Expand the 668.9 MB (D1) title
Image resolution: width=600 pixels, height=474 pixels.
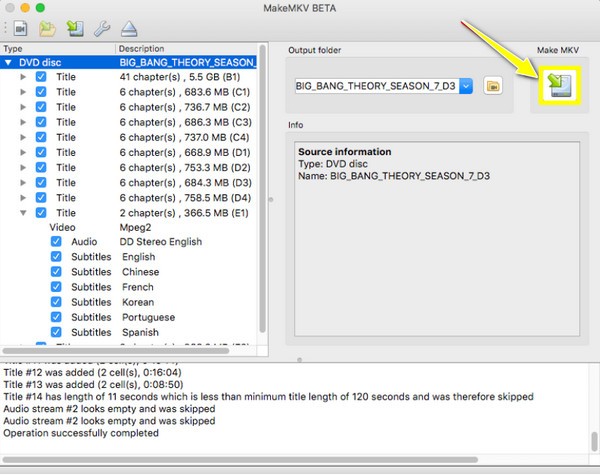pos(23,152)
